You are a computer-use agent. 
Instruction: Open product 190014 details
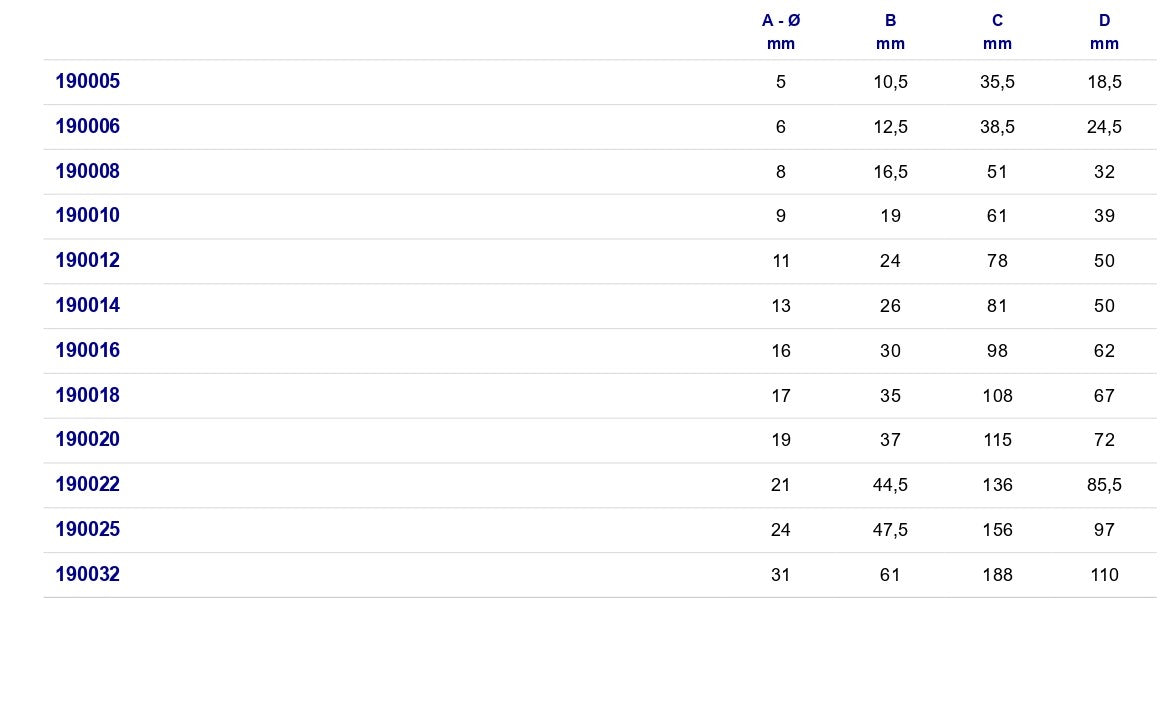coord(87,305)
